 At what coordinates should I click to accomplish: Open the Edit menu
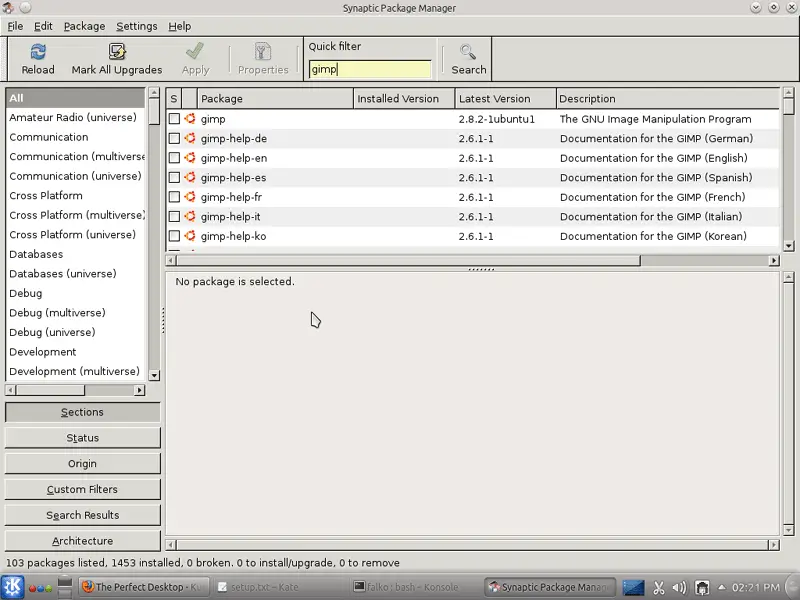point(43,26)
